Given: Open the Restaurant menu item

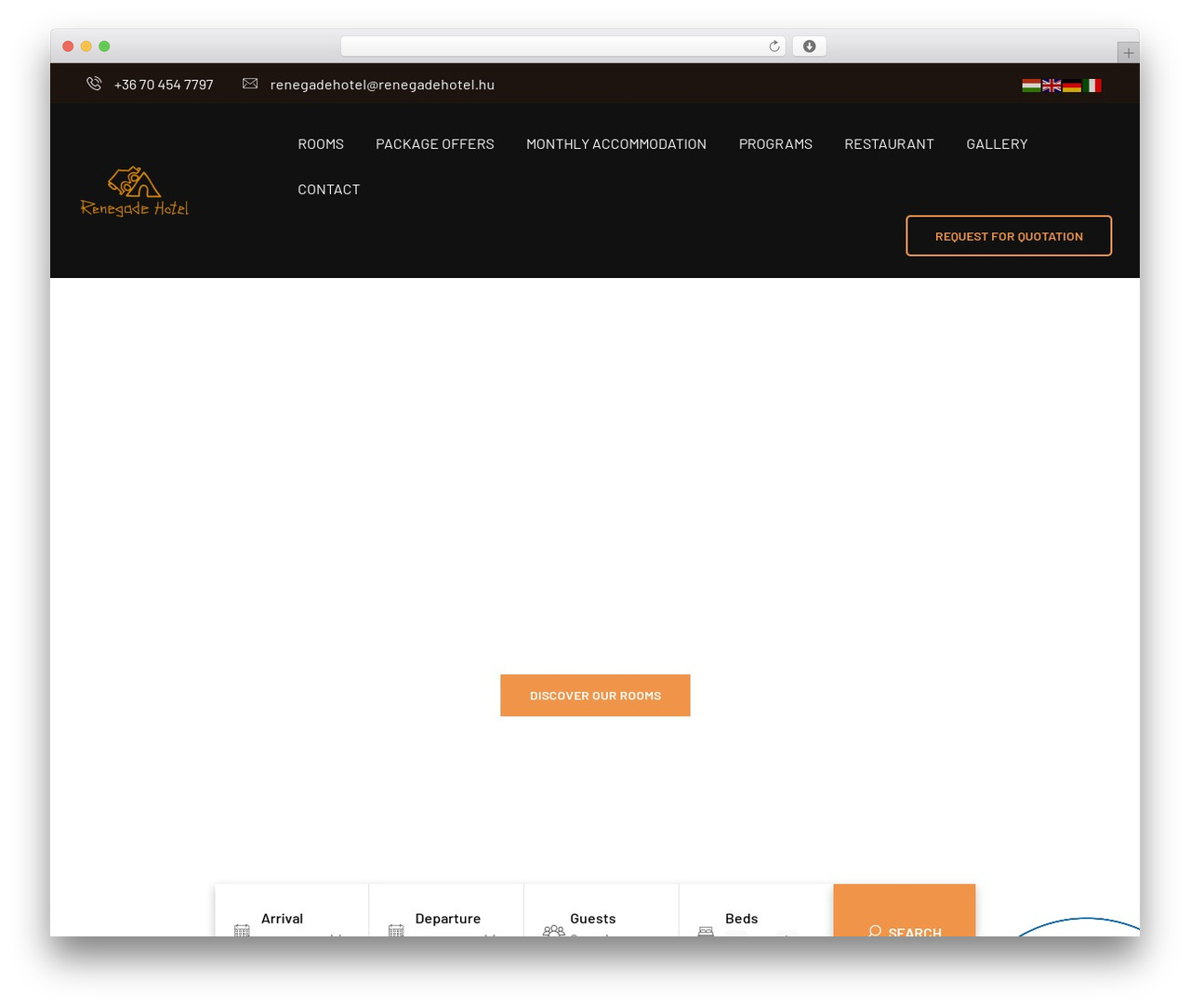Looking at the screenshot, I should 889,144.
